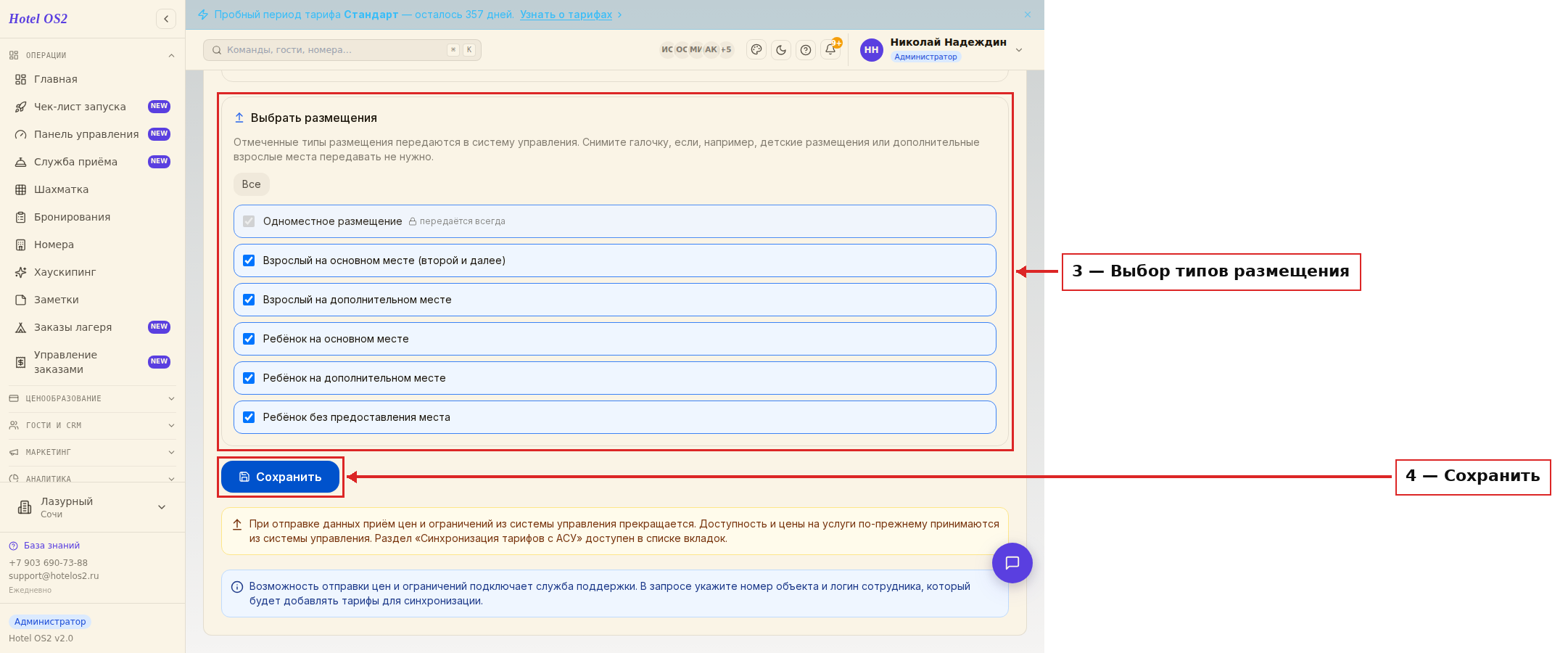This screenshot has height=653, width=1568.
Task: Click the grid icon for Шахматка
Action: [21, 189]
